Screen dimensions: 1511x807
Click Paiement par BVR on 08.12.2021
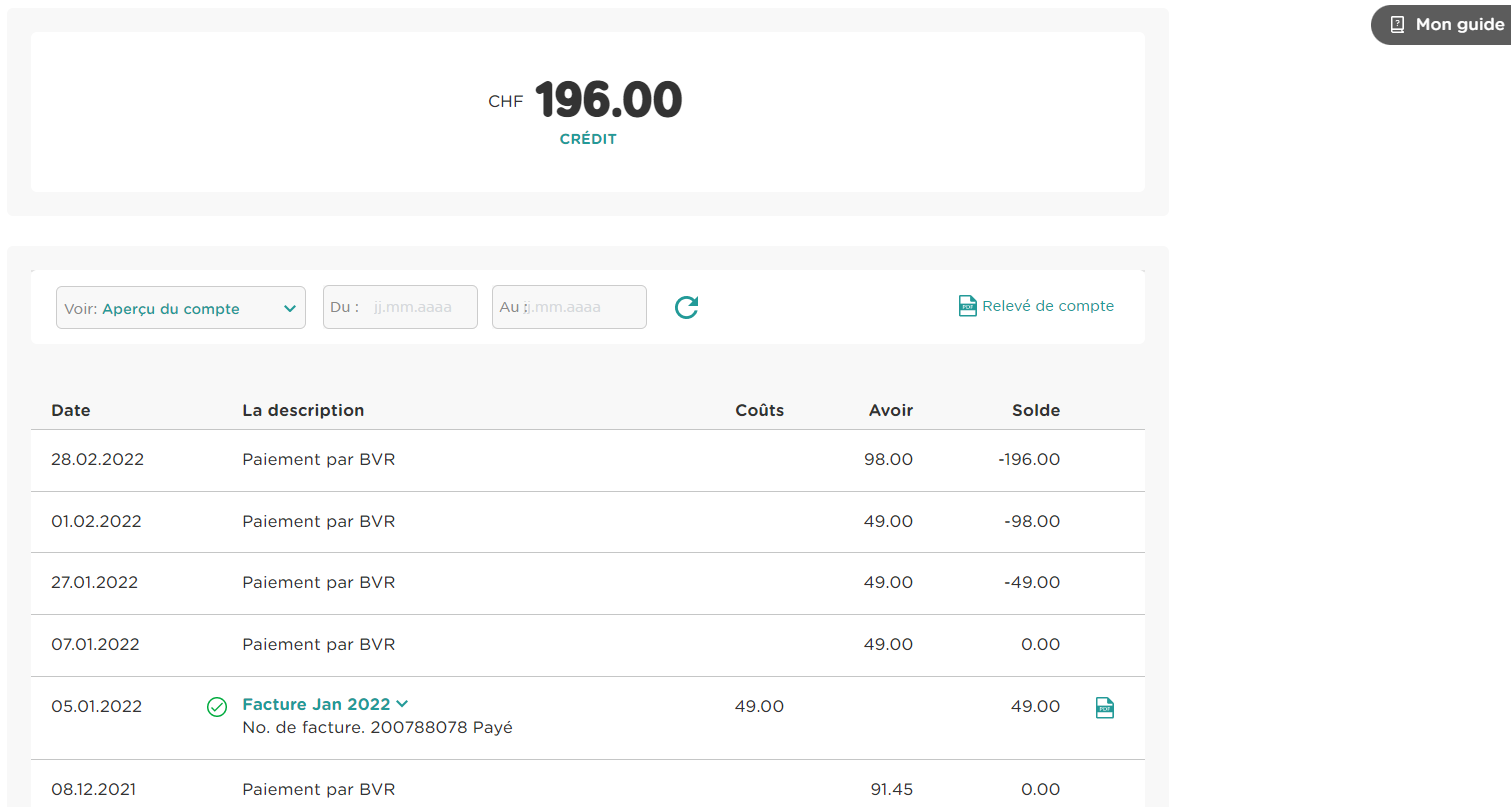click(319, 789)
